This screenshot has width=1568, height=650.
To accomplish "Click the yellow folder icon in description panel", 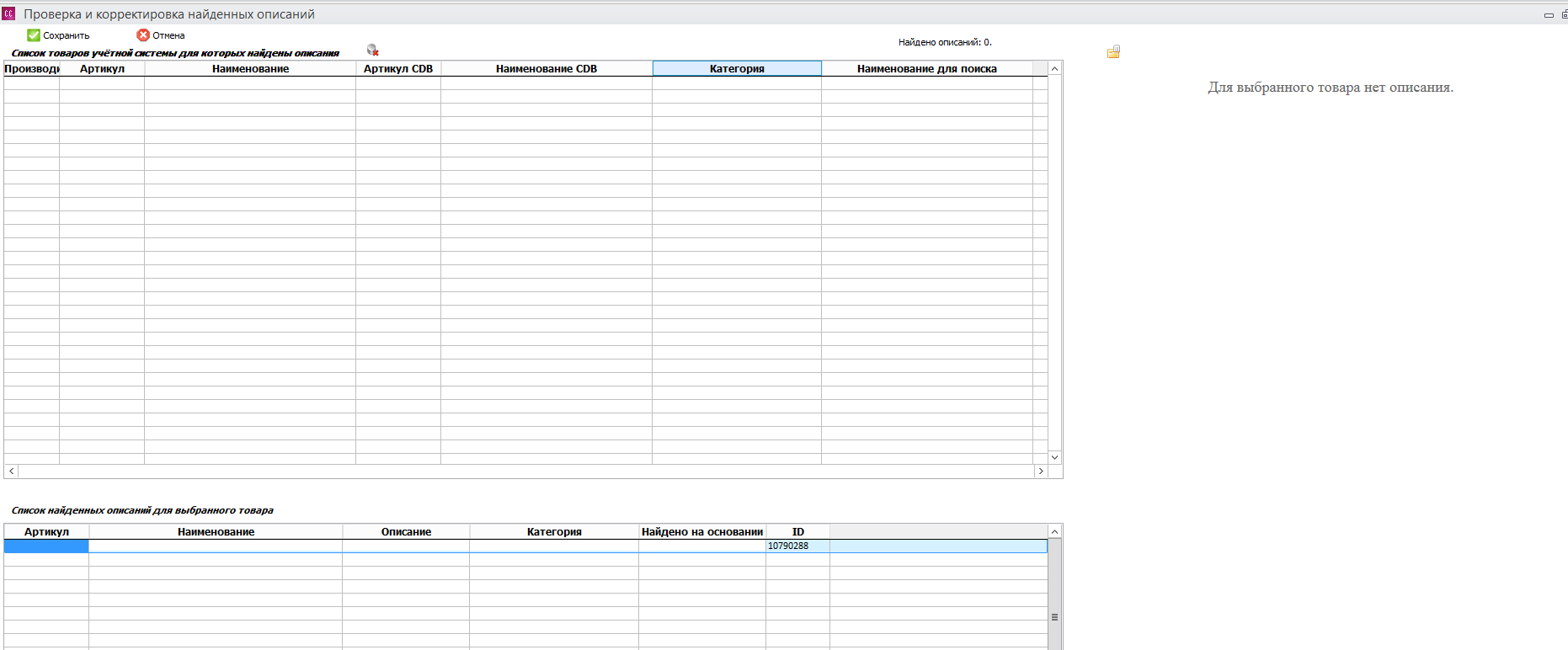I will [1113, 52].
